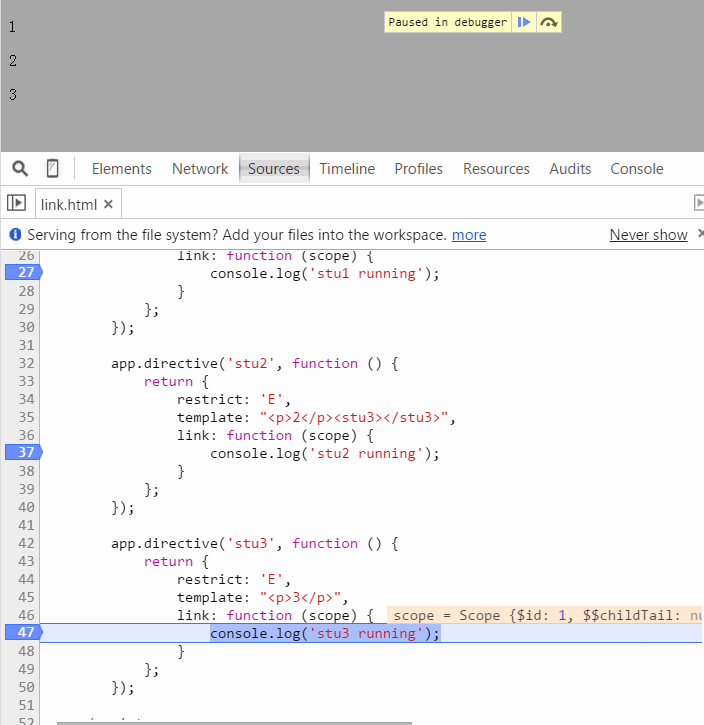The image size is (704, 725).
Task: Click the page paragraph showing '3'
Action: point(12,95)
